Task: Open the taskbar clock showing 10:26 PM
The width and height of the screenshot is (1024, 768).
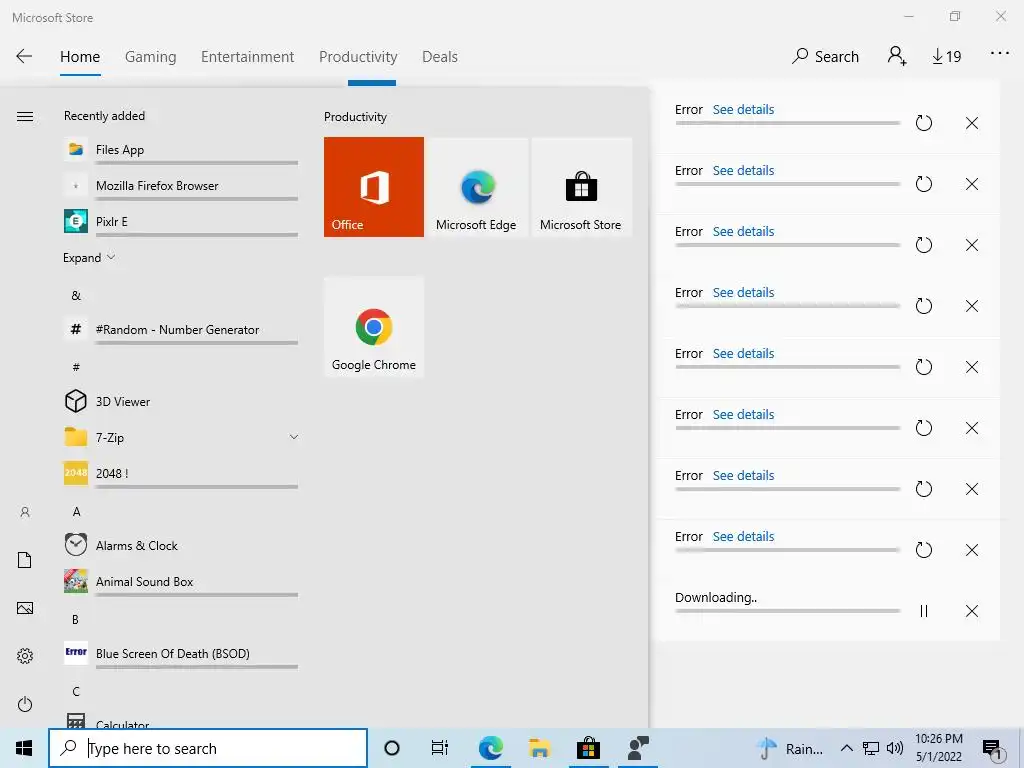Action: pyautogui.click(x=938, y=748)
